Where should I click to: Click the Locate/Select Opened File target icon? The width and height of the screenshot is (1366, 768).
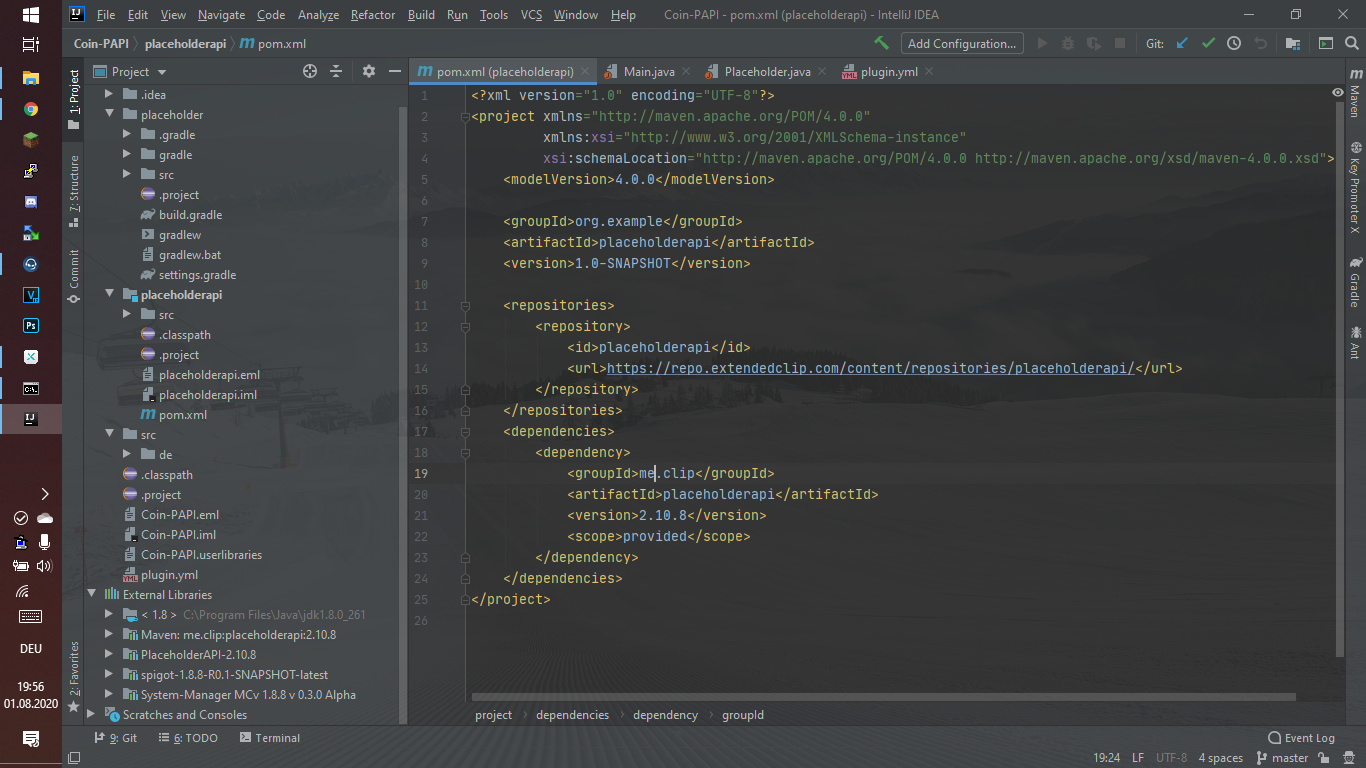click(x=310, y=71)
